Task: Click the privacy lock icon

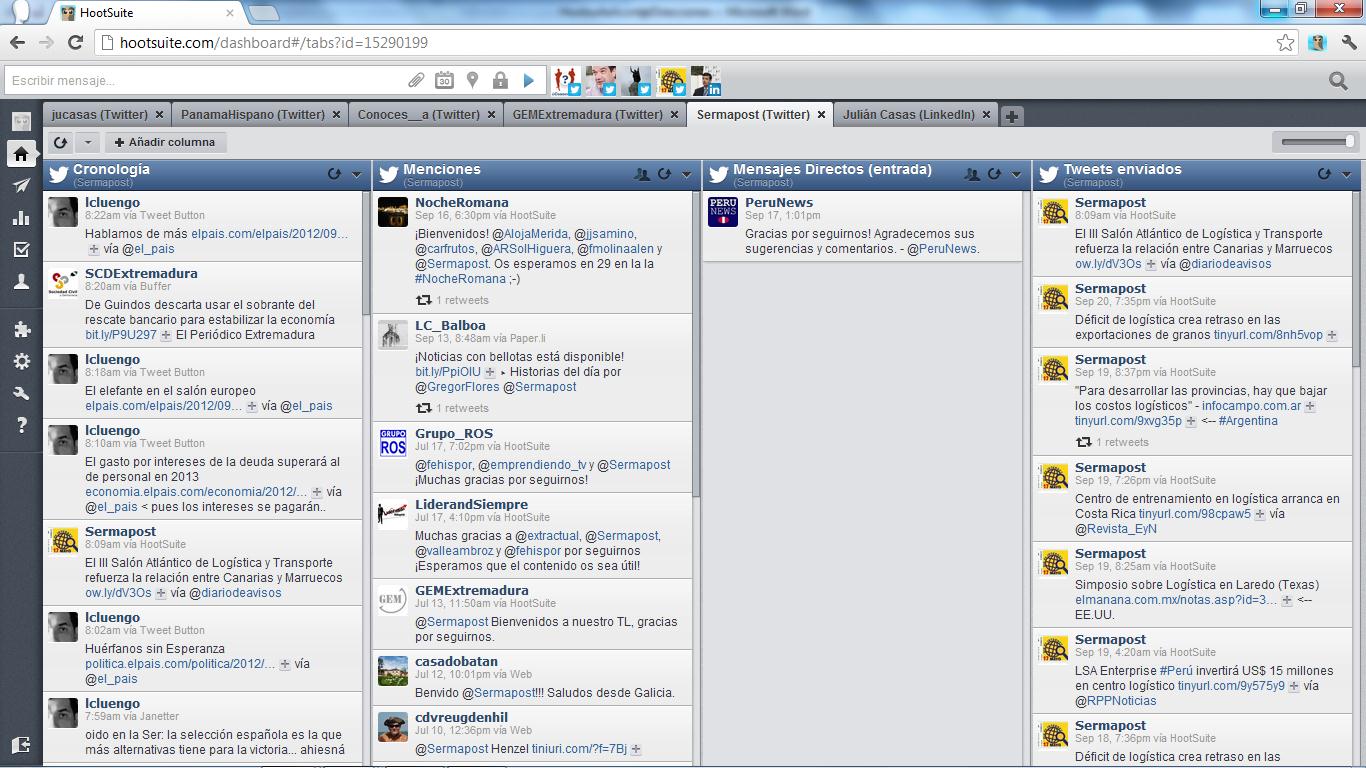Action: [500, 81]
